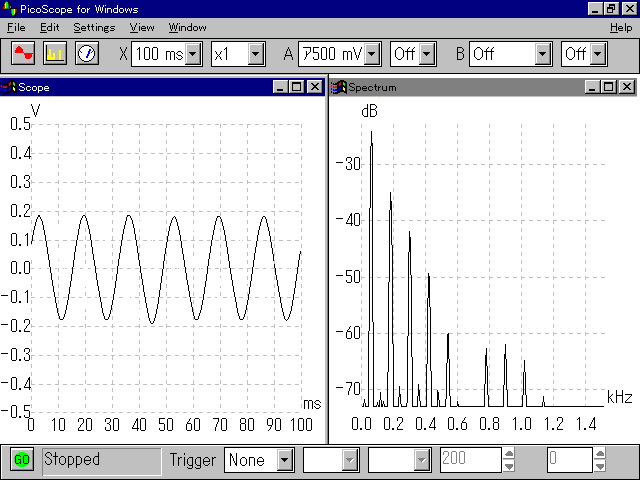Increase the trigger threshold value 200
The height and width of the screenshot is (480, 640).
[x=509, y=454]
